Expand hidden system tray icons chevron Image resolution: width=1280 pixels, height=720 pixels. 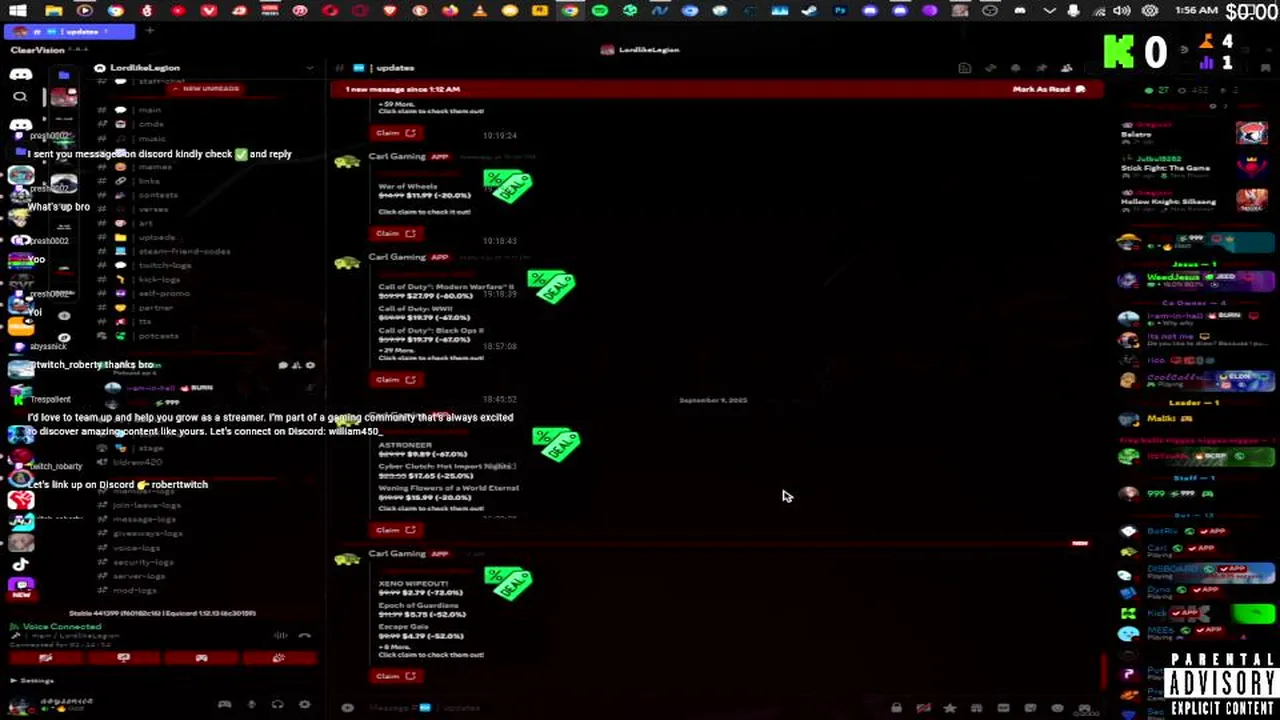(1049, 11)
